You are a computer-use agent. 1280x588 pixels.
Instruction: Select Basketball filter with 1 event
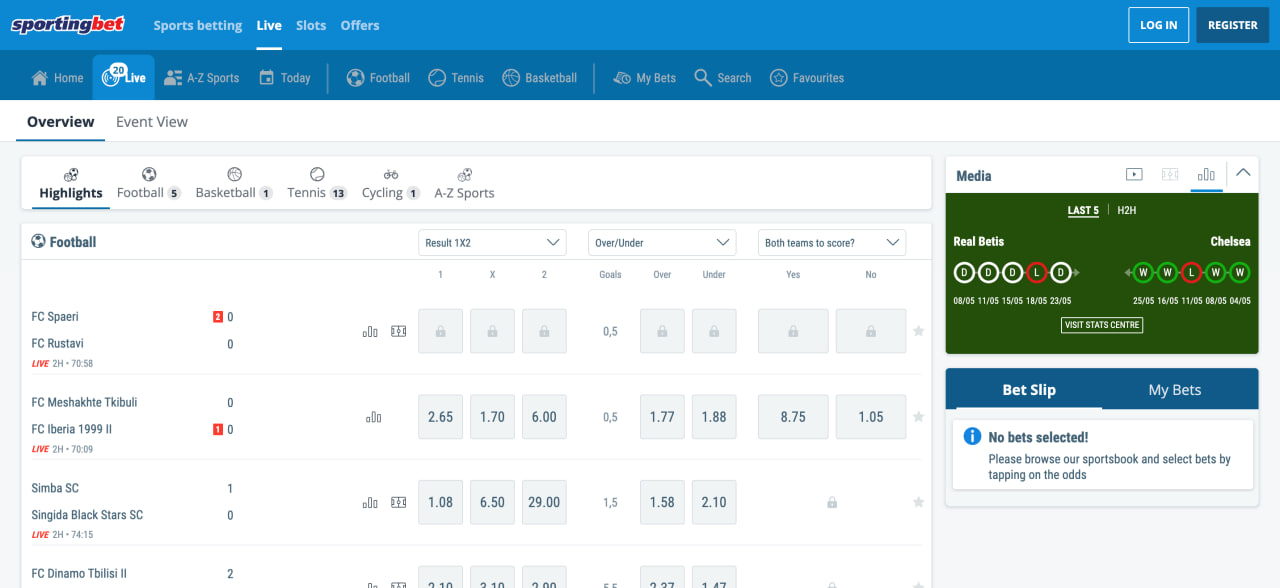click(x=234, y=184)
